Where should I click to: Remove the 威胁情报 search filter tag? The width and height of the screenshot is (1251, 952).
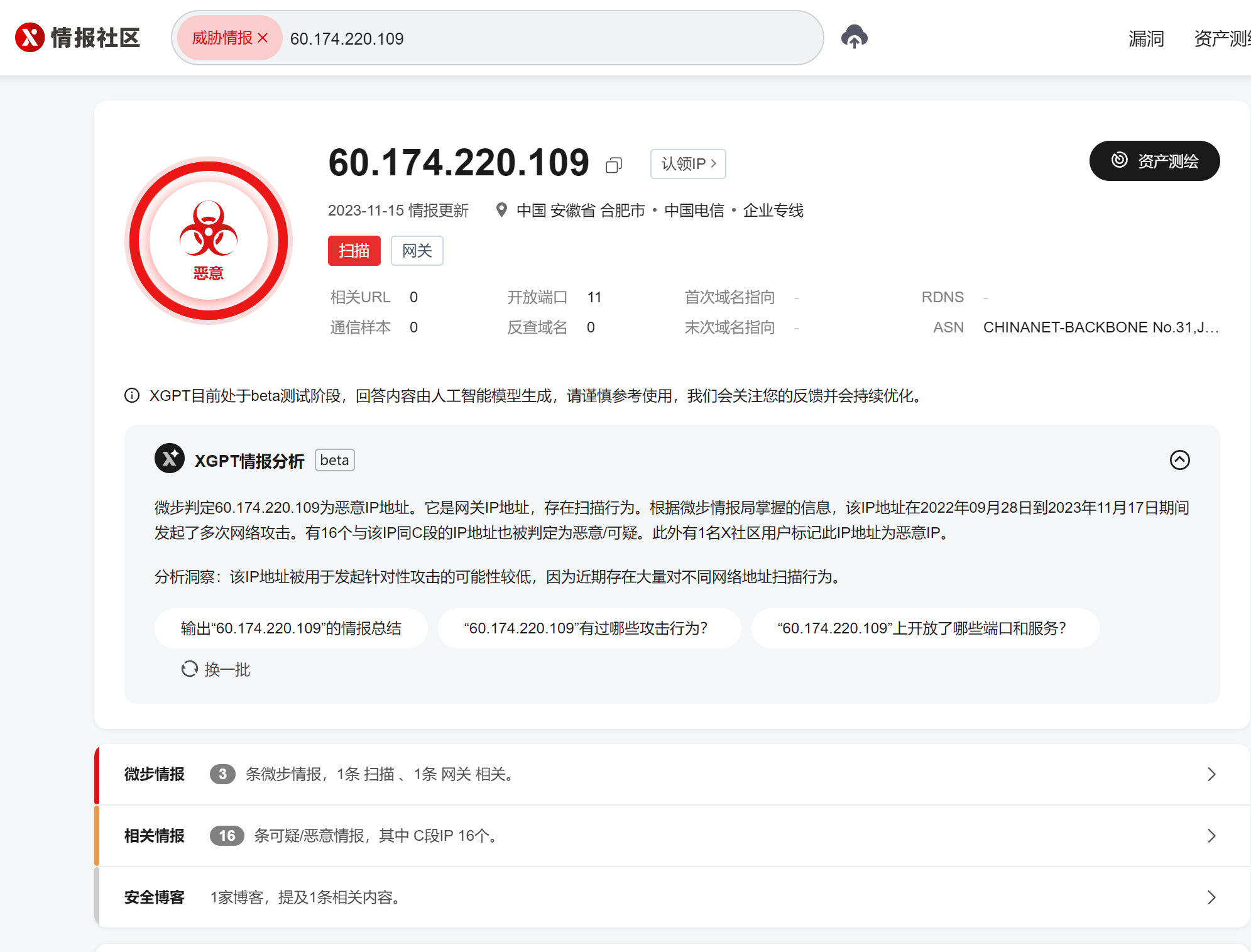pos(263,38)
